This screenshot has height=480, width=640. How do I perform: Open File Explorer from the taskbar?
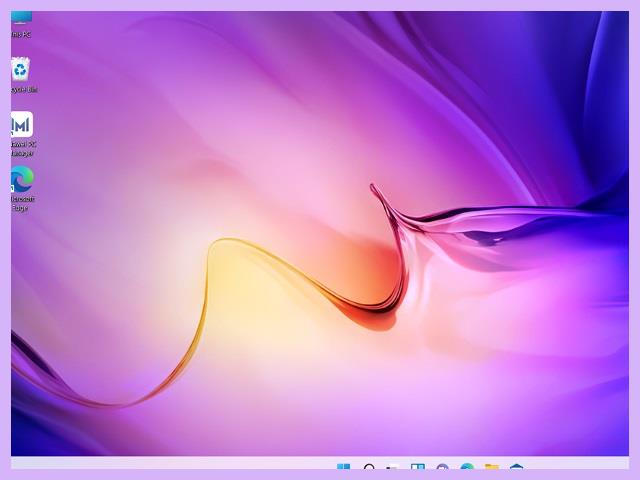(x=492, y=466)
